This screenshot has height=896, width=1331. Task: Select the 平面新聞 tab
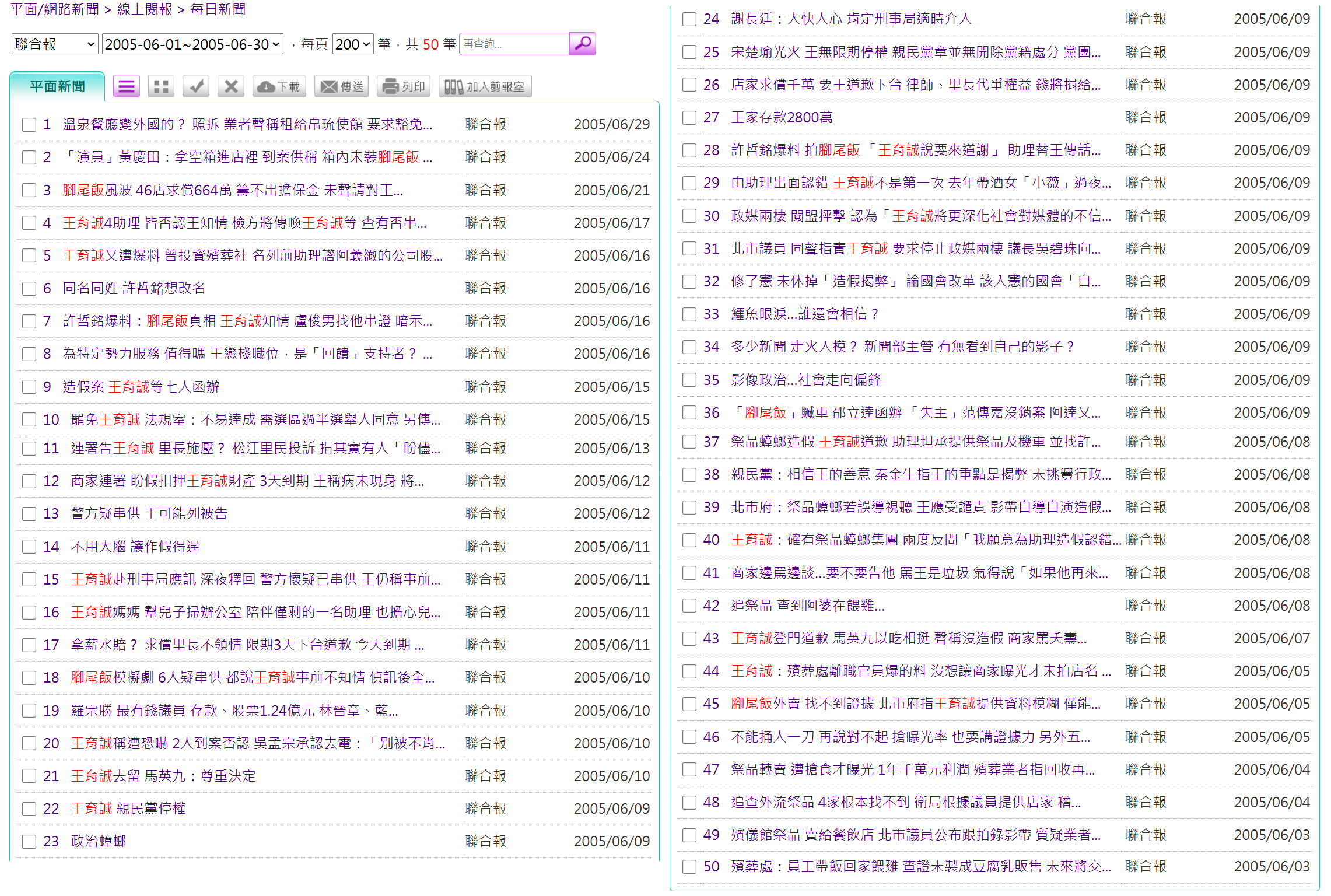coord(57,86)
